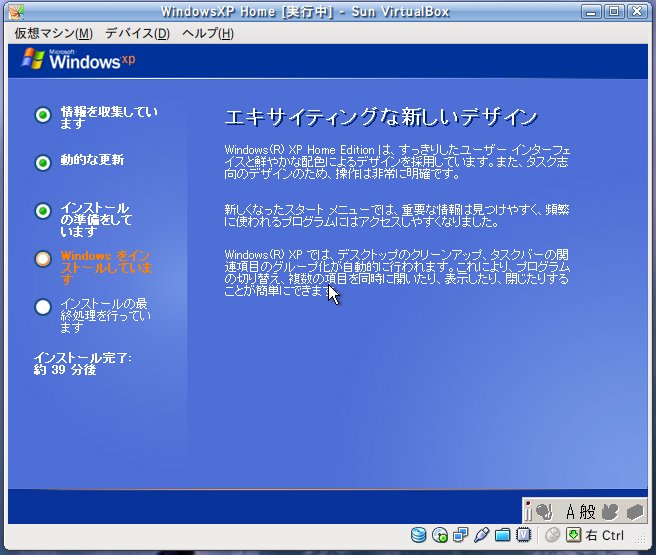Click the virtualization (V chip) status icon
This screenshot has height=555, width=656.
(x=523, y=535)
